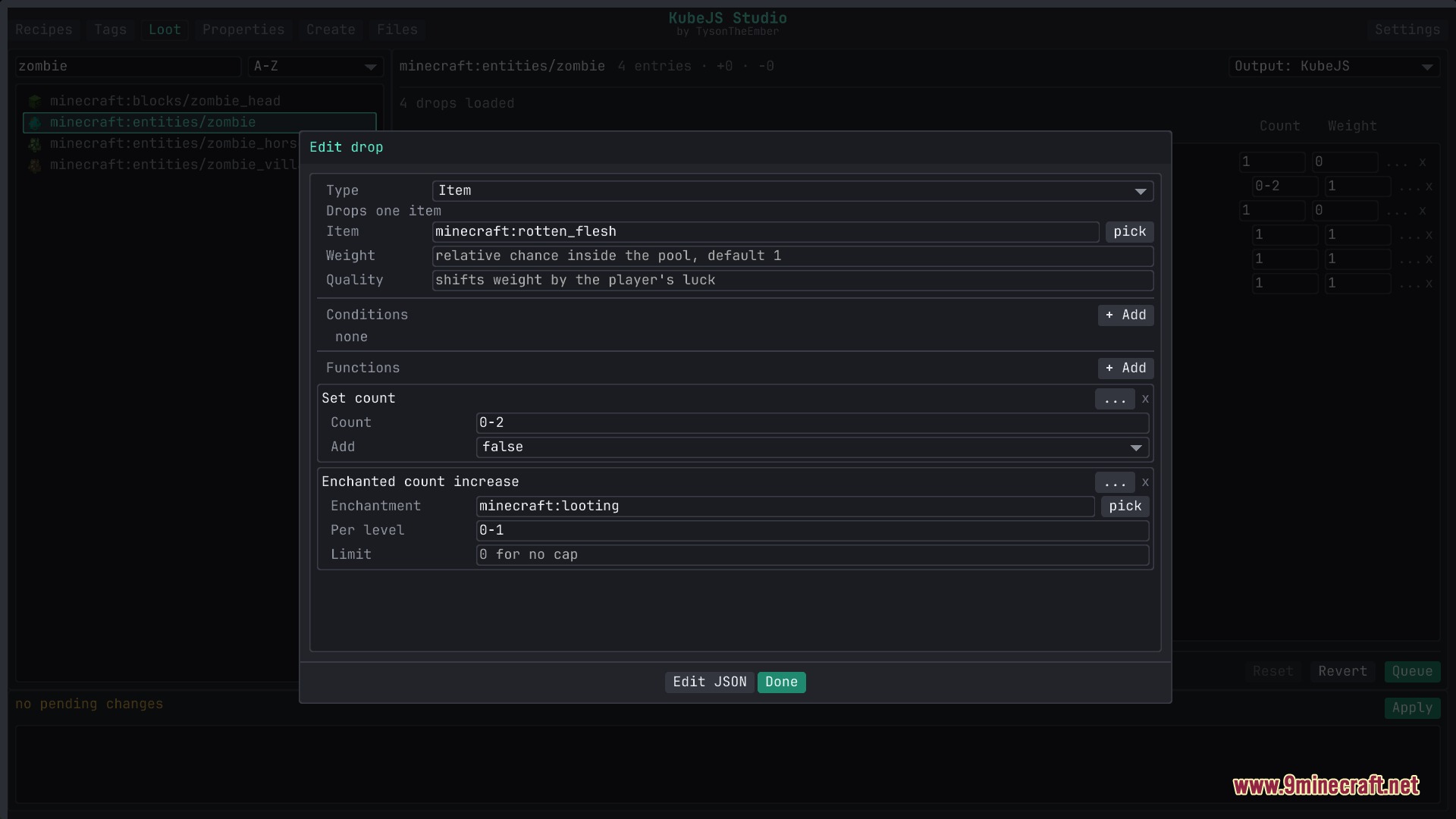Click the Conditions section label
1456x819 pixels.
pos(367,315)
